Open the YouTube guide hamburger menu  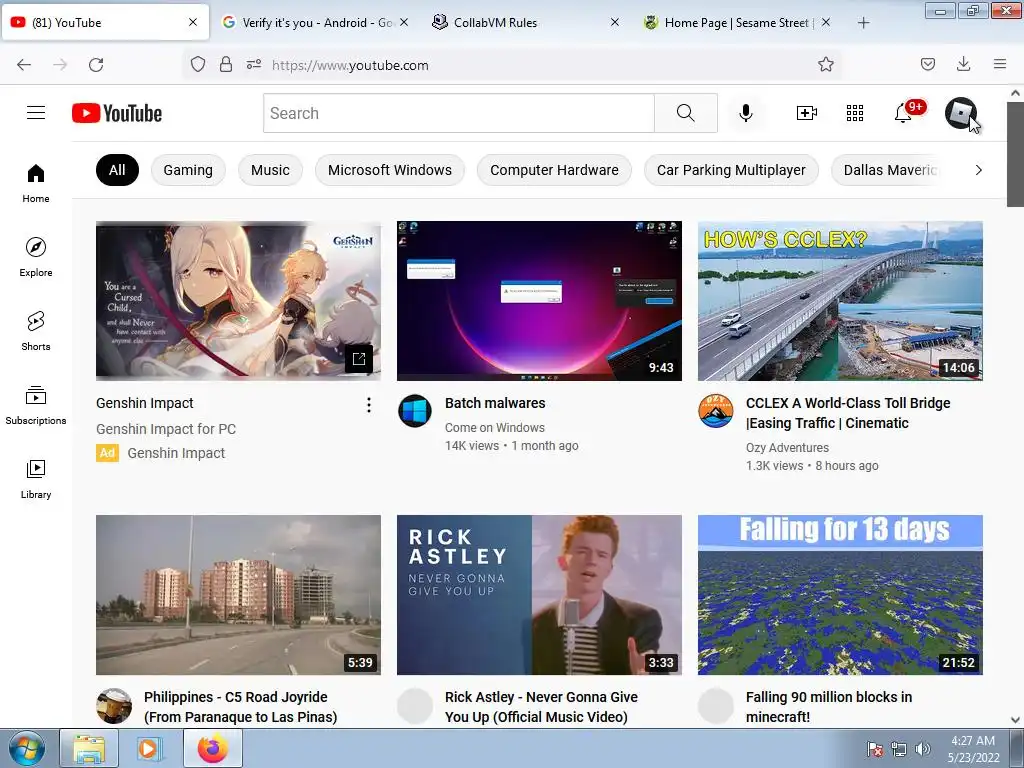pyautogui.click(x=36, y=113)
